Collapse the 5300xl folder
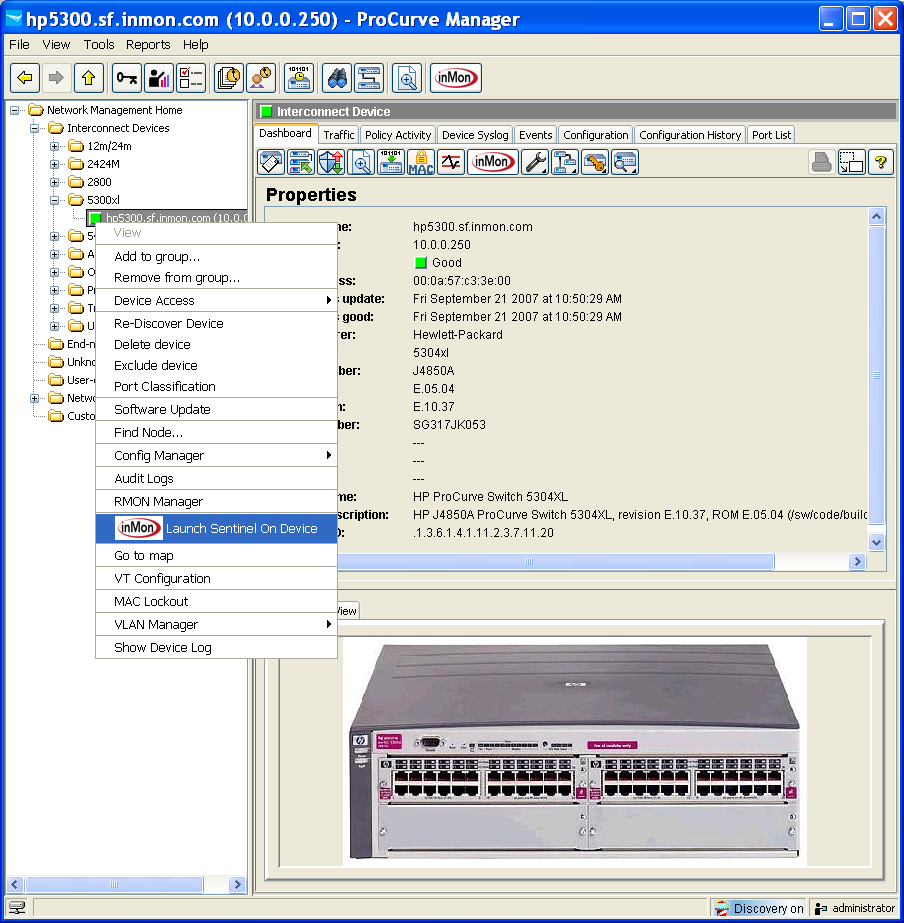 tap(55, 200)
